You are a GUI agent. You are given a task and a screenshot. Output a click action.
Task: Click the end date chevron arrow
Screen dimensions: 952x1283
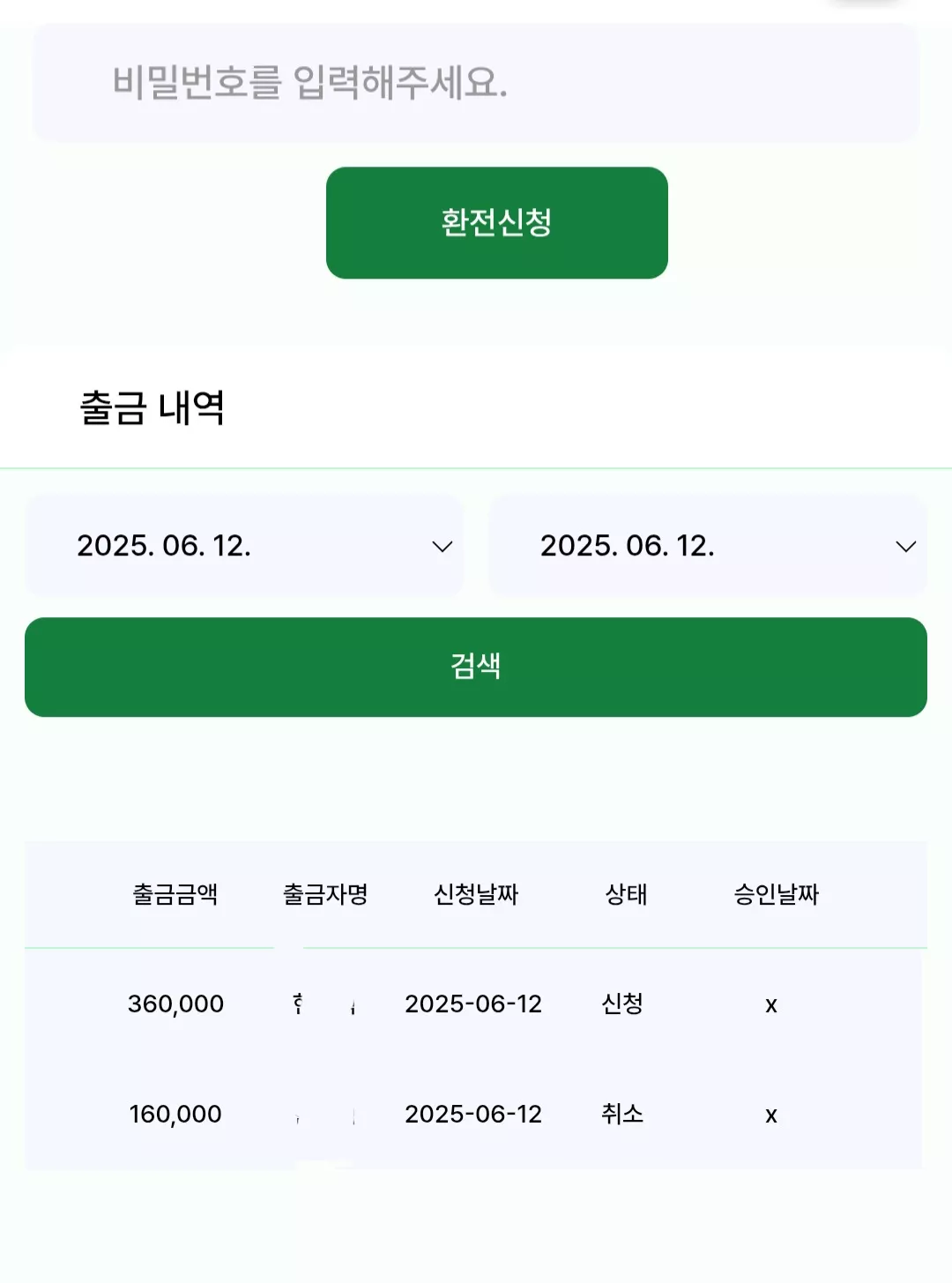906,547
